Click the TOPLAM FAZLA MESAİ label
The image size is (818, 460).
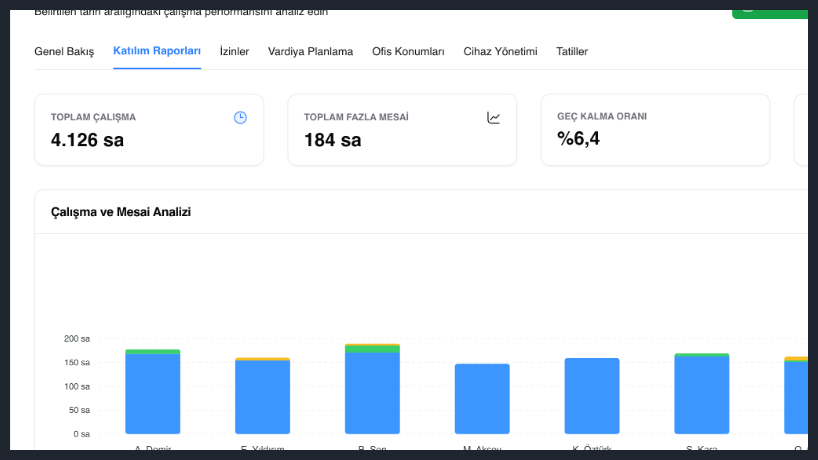[x=356, y=117]
